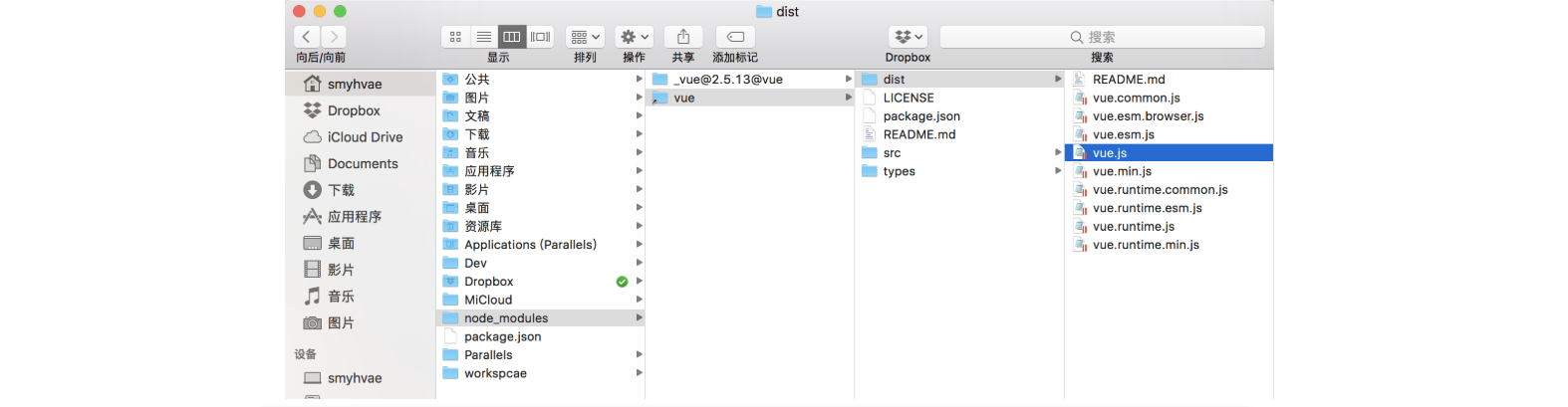Select the node_modules folder
The height and width of the screenshot is (407, 1568).
pos(540,318)
